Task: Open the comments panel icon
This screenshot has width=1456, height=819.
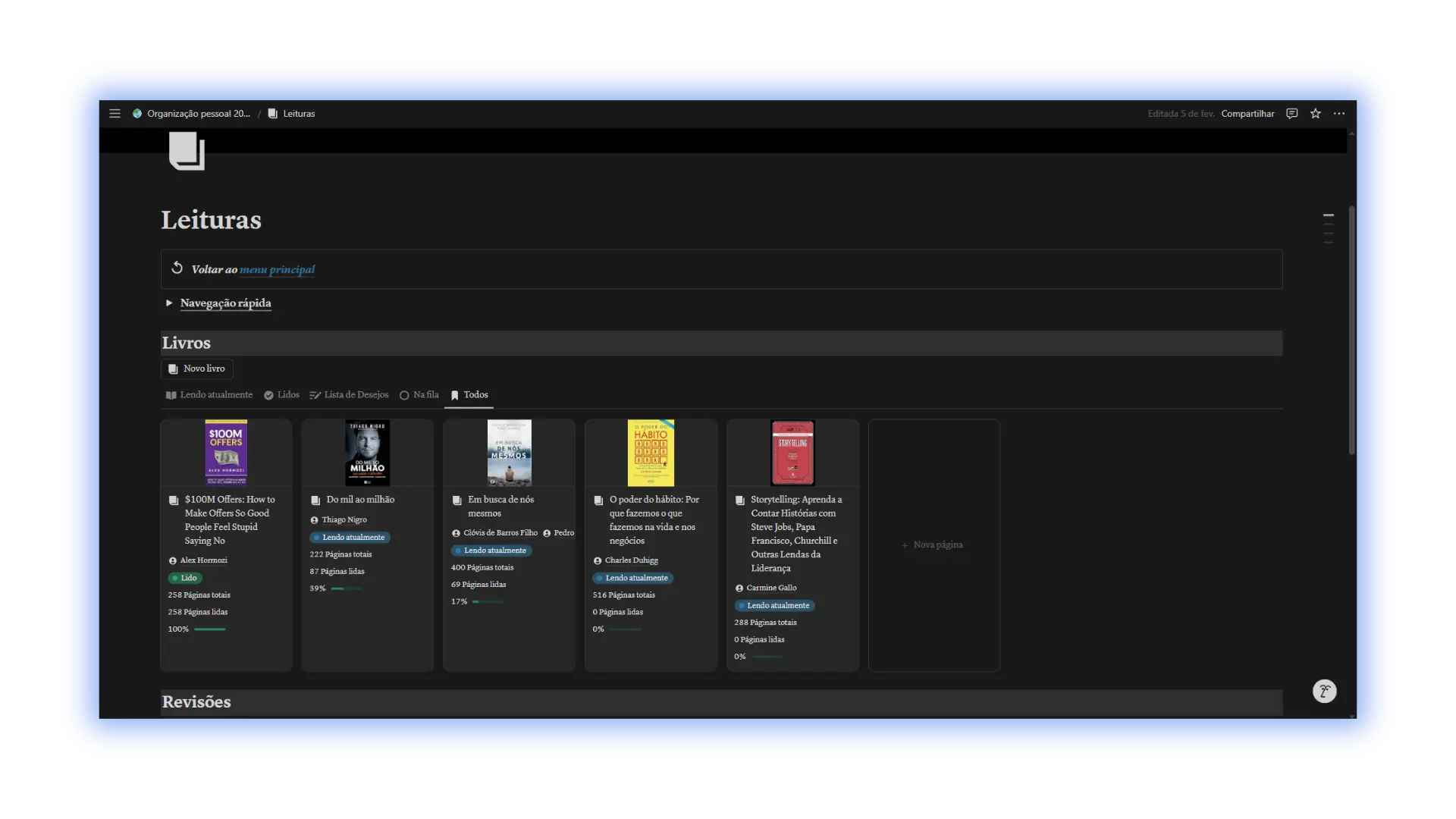Action: click(1292, 114)
